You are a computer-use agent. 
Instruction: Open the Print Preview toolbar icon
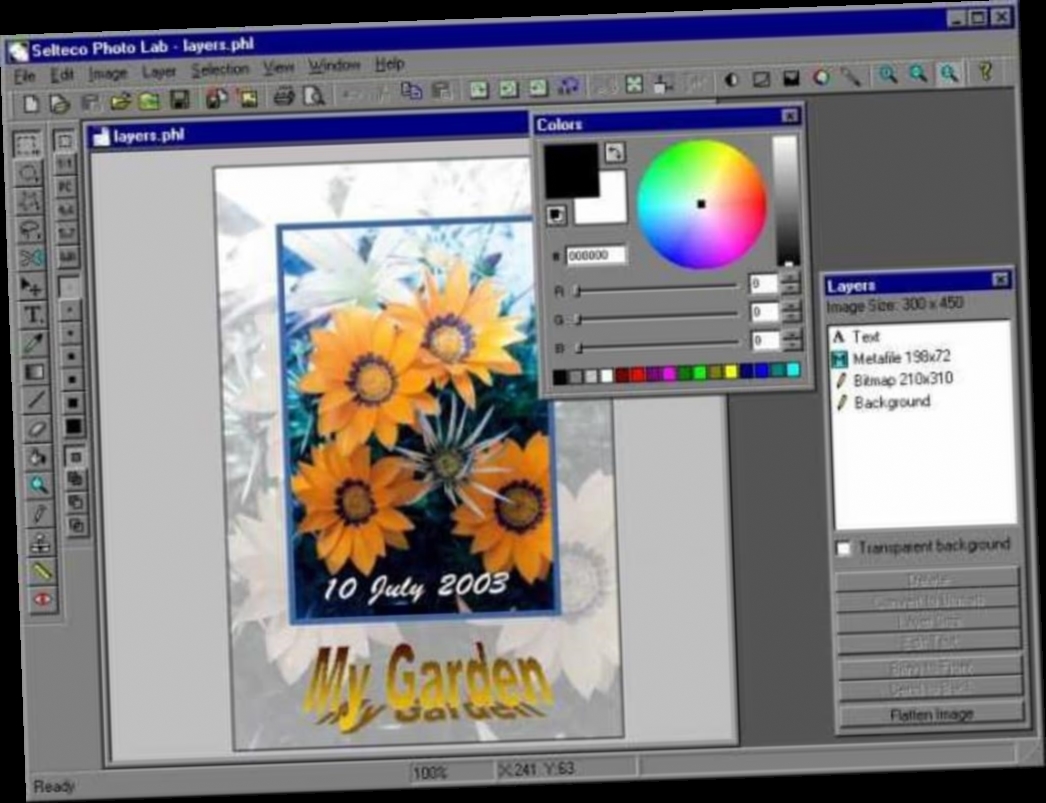[x=312, y=96]
